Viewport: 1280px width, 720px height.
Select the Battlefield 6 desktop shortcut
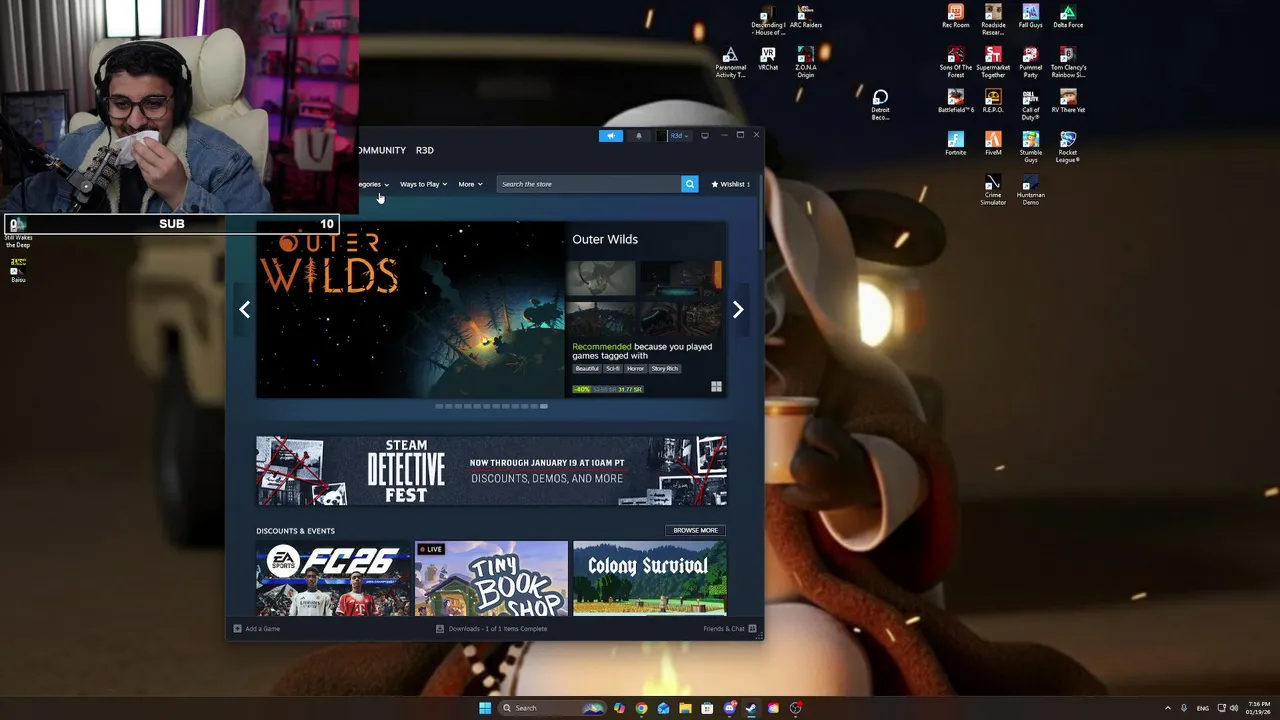click(956, 101)
